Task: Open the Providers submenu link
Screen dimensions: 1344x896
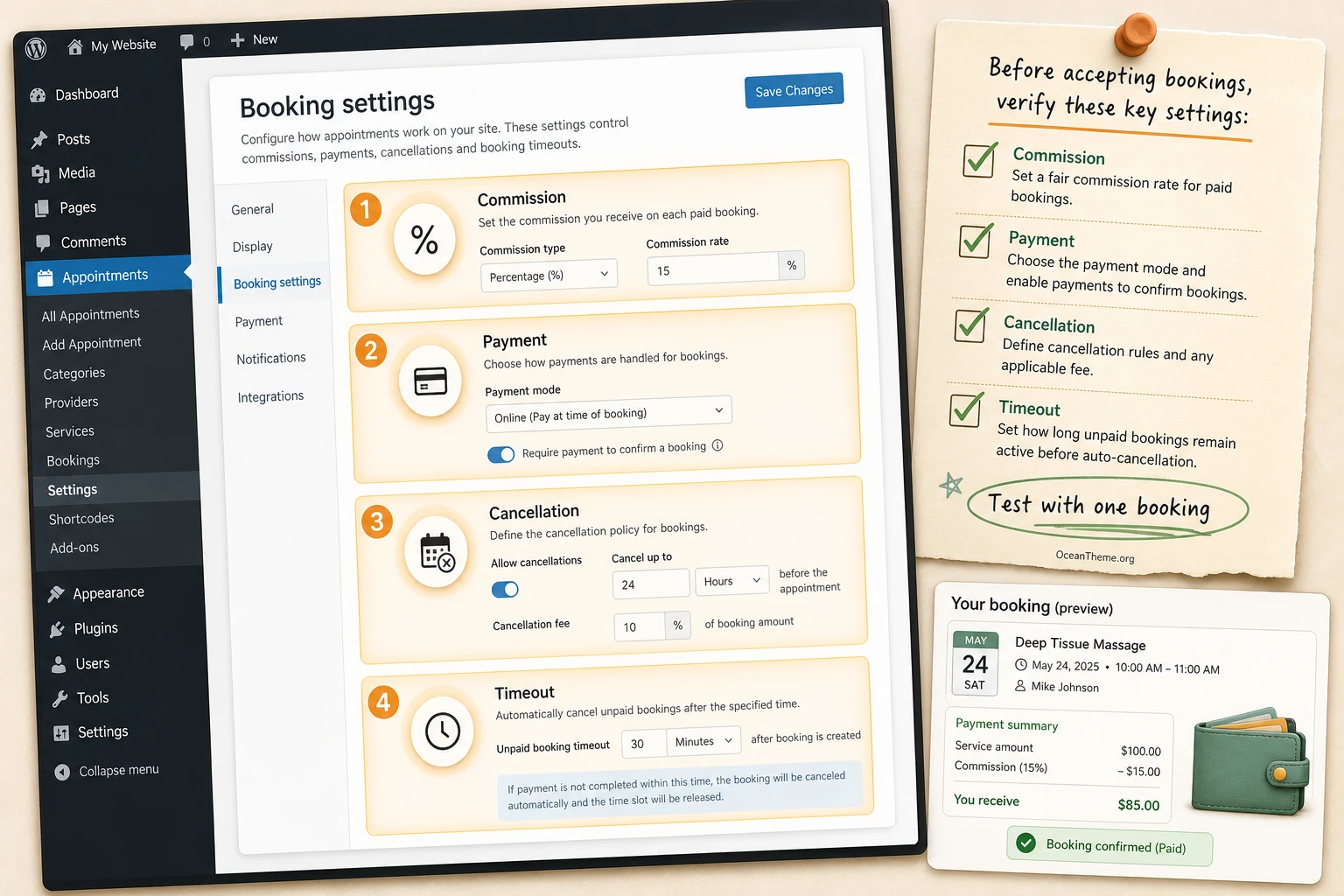Action: (x=72, y=402)
